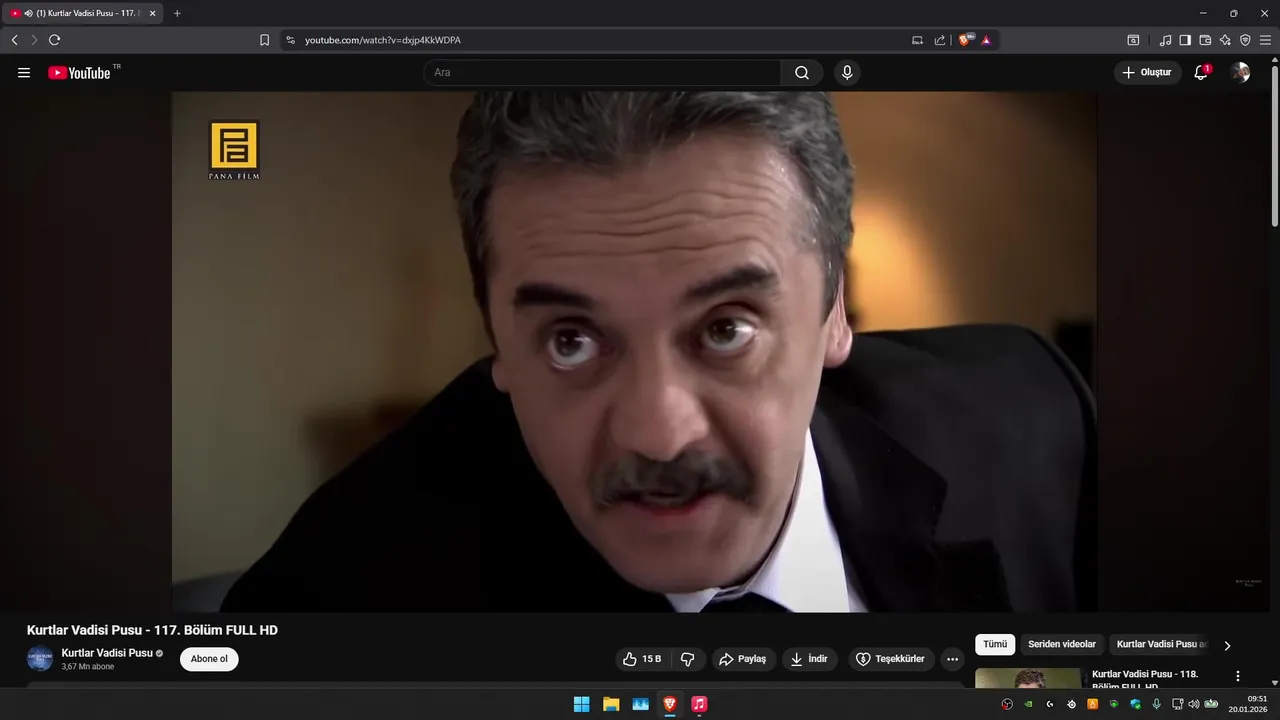Select the Tümü filter chip
Image resolution: width=1280 pixels, height=720 pixels.
click(x=995, y=645)
